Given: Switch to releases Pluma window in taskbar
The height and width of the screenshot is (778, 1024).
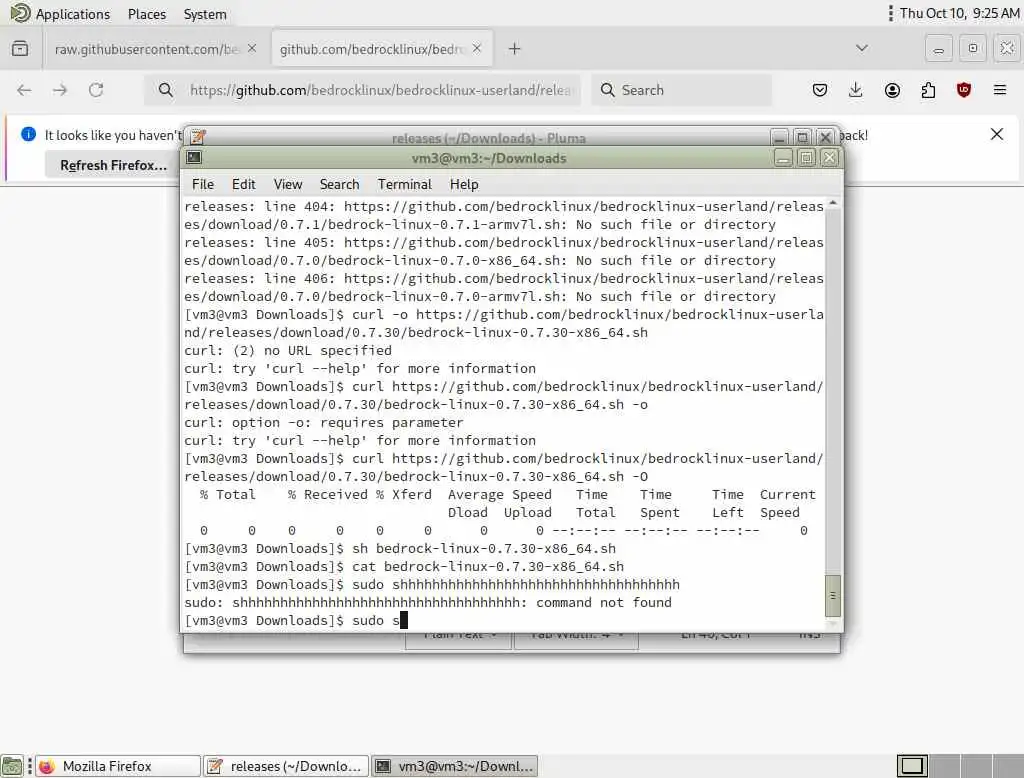Looking at the screenshot, I should (286, 766).
